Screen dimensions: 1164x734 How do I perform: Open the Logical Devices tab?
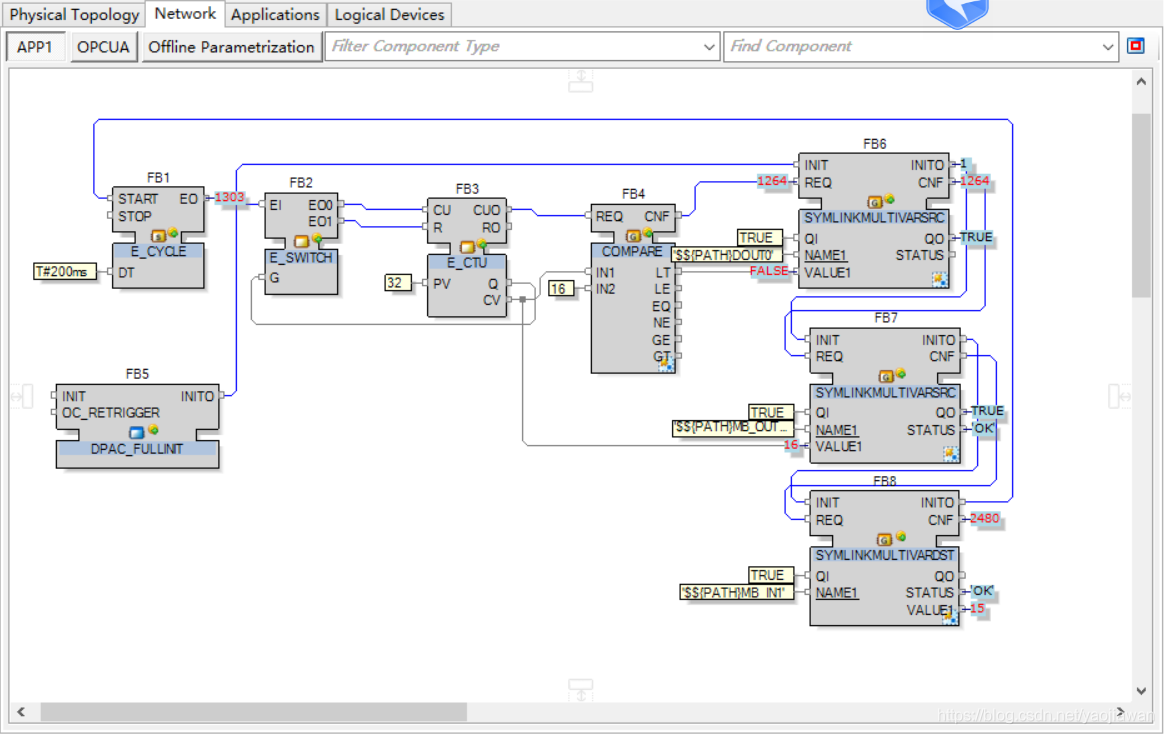pos(389,15)
